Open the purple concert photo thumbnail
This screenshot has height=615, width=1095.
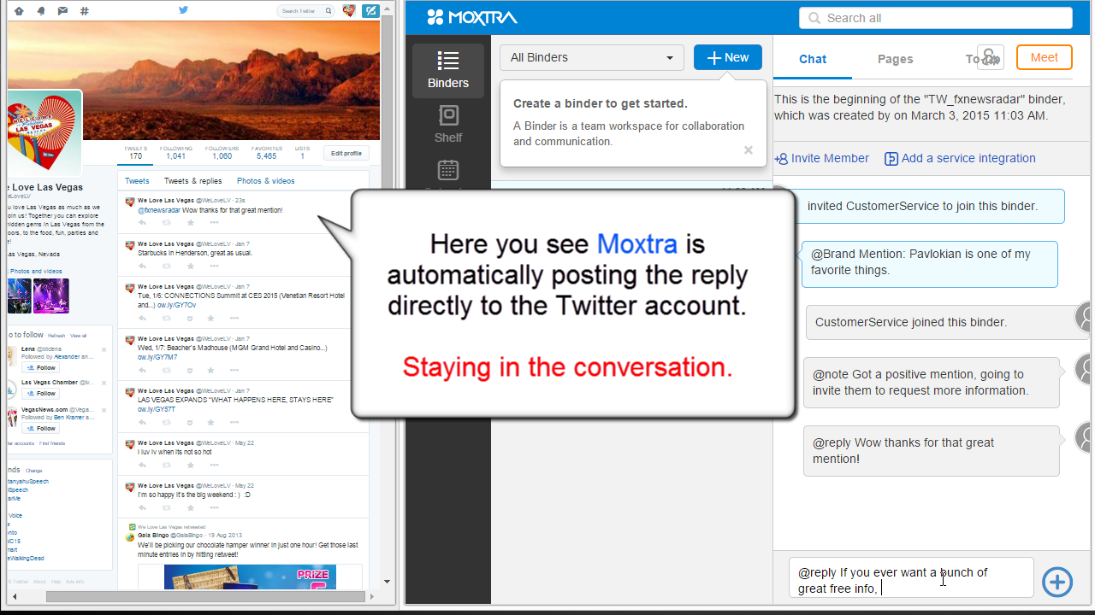click(51, 295)
